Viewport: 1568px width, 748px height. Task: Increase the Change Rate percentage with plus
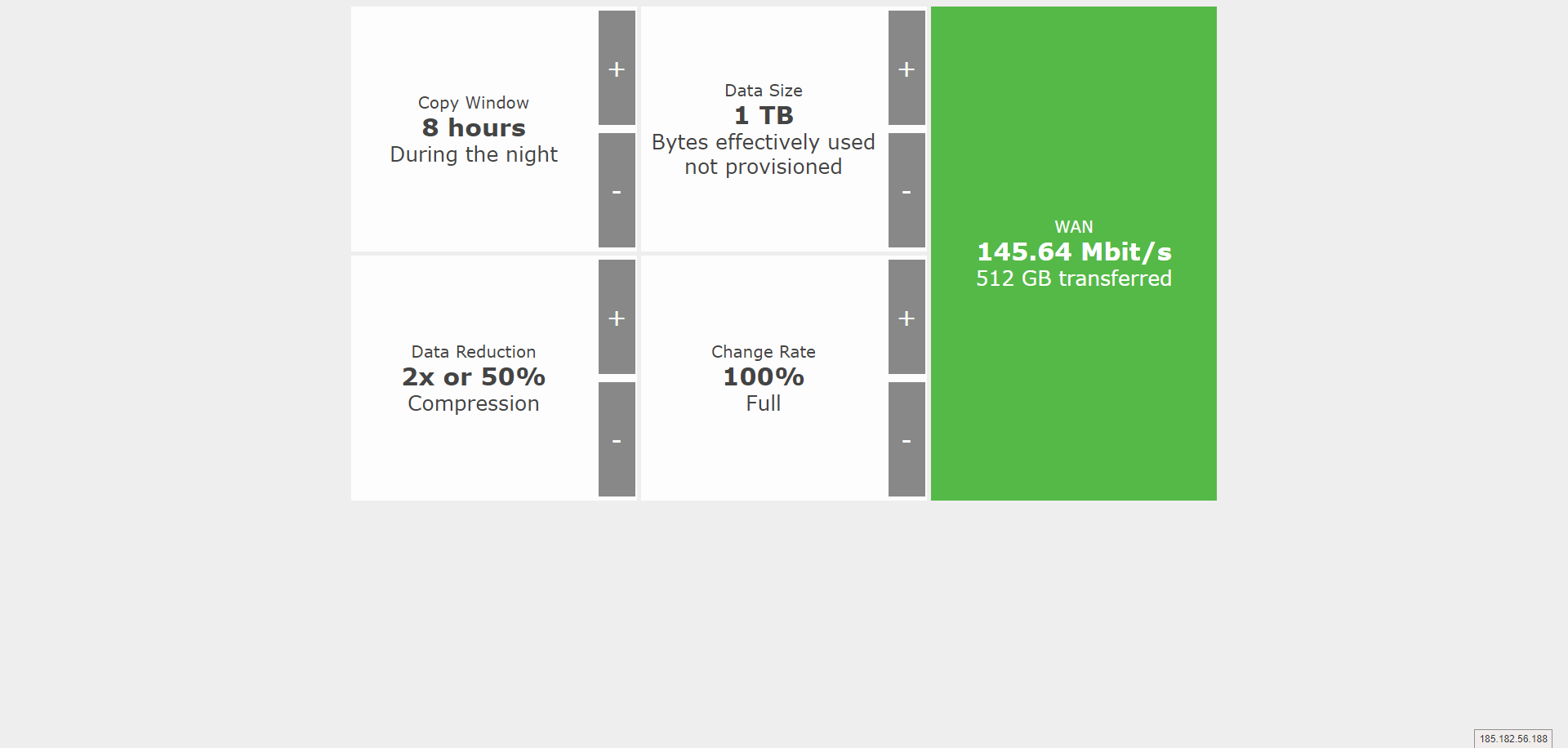906,317
